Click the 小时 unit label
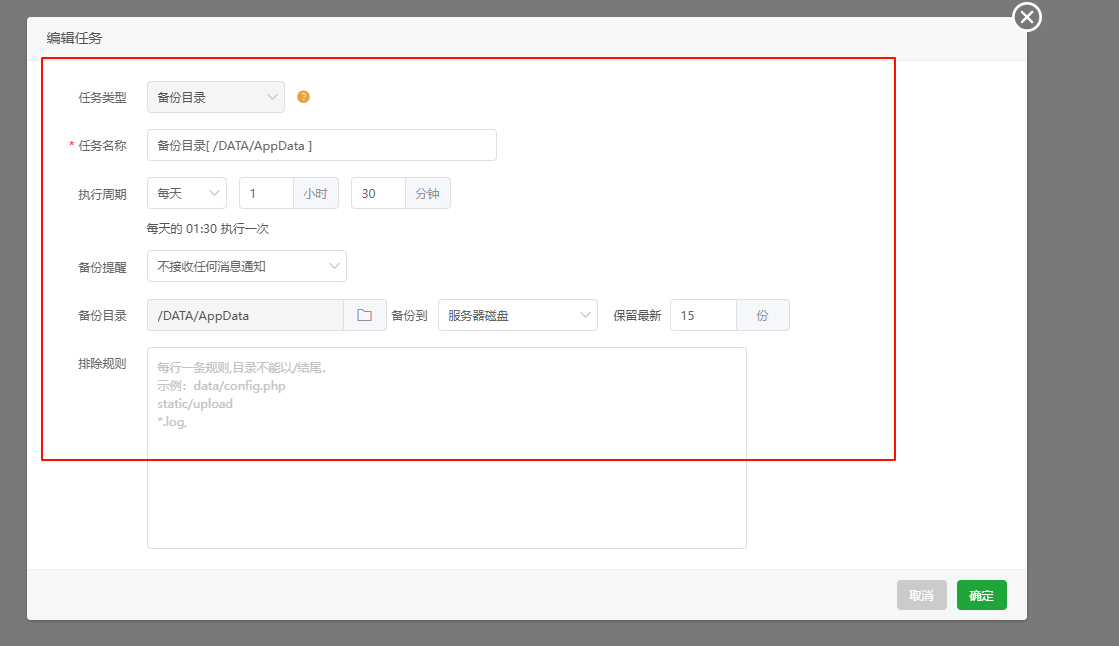This screenshot has height=646, width=1119. coord(316,193)
